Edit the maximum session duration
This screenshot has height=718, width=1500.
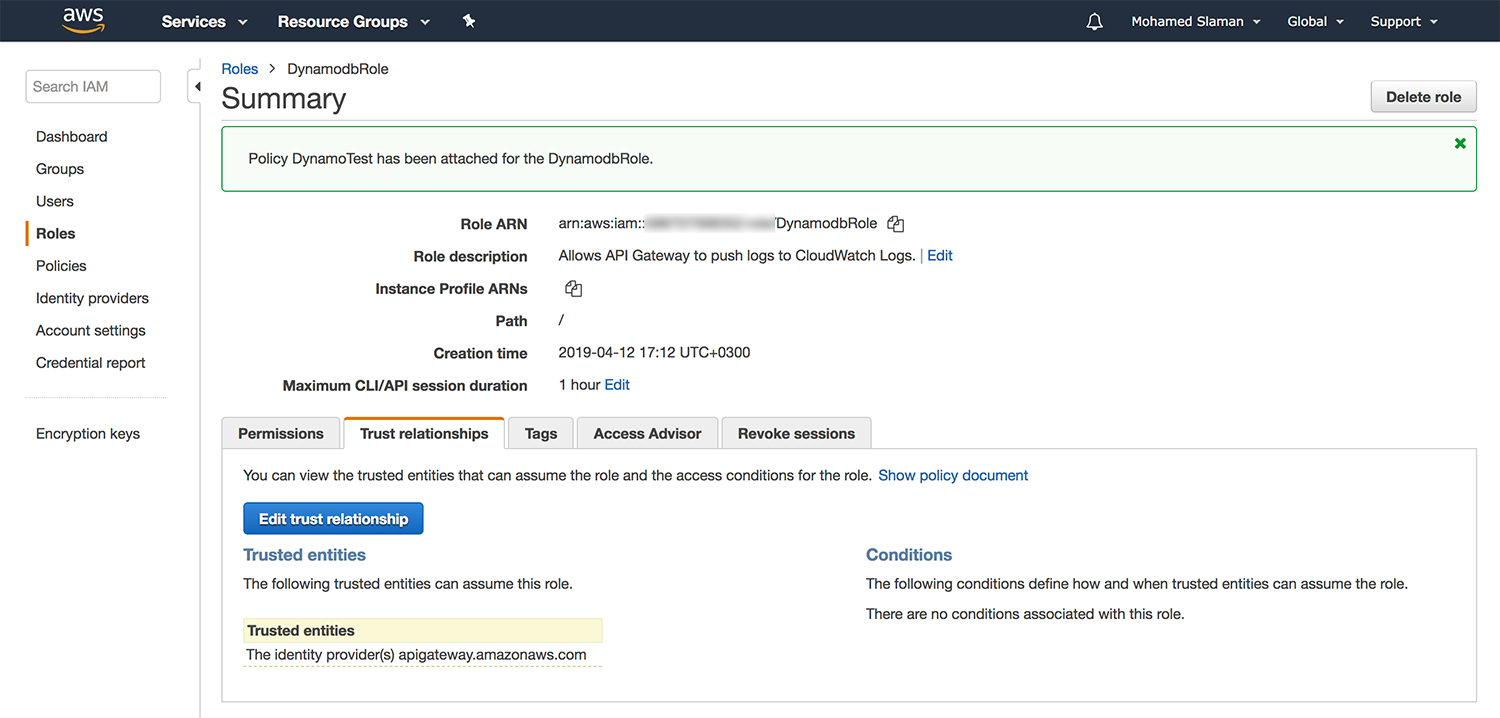coord(617,385)
